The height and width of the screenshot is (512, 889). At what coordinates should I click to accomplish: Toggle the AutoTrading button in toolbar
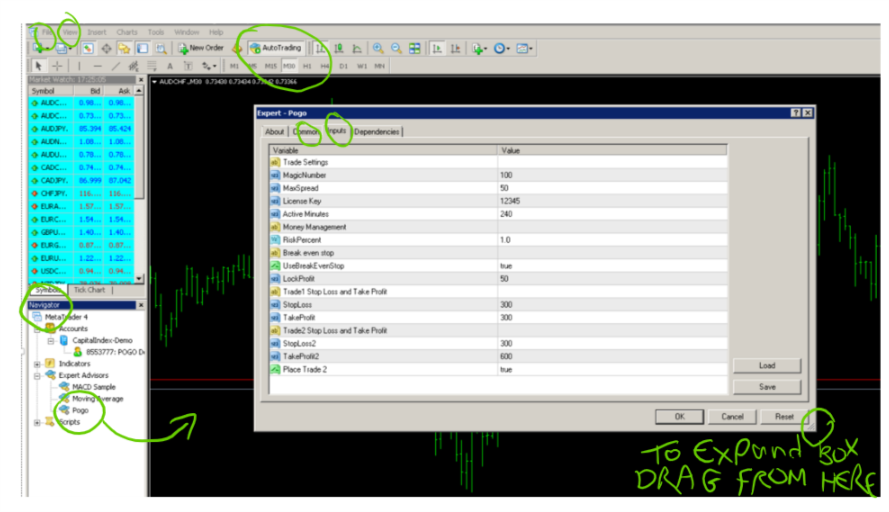[276, 48]
